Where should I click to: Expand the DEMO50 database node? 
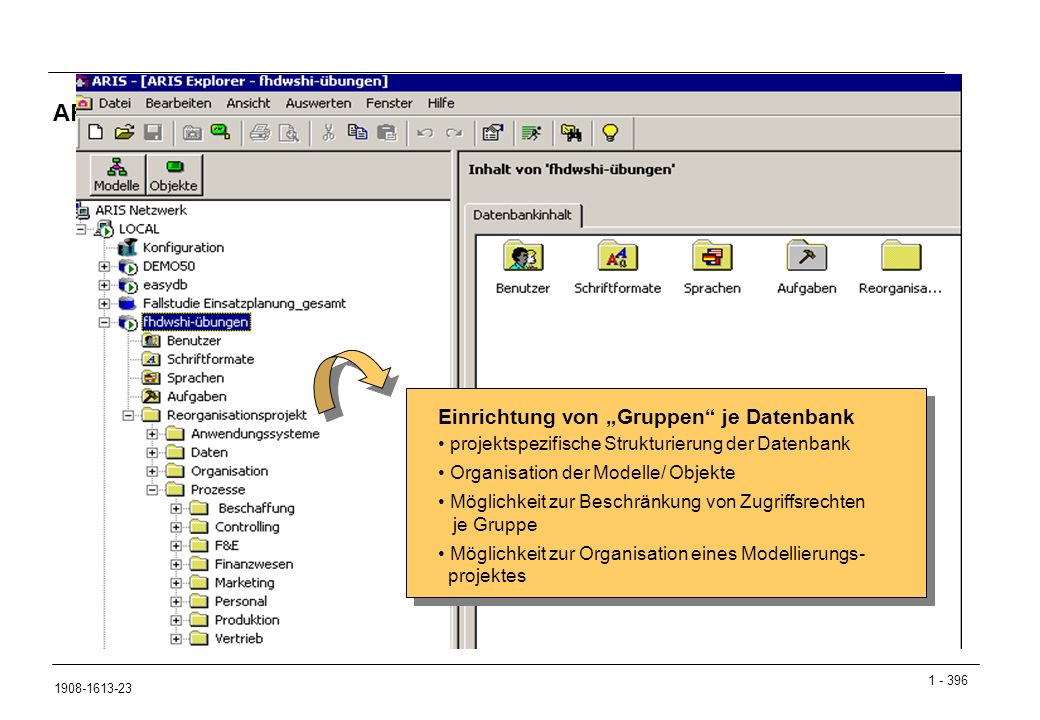104,267
